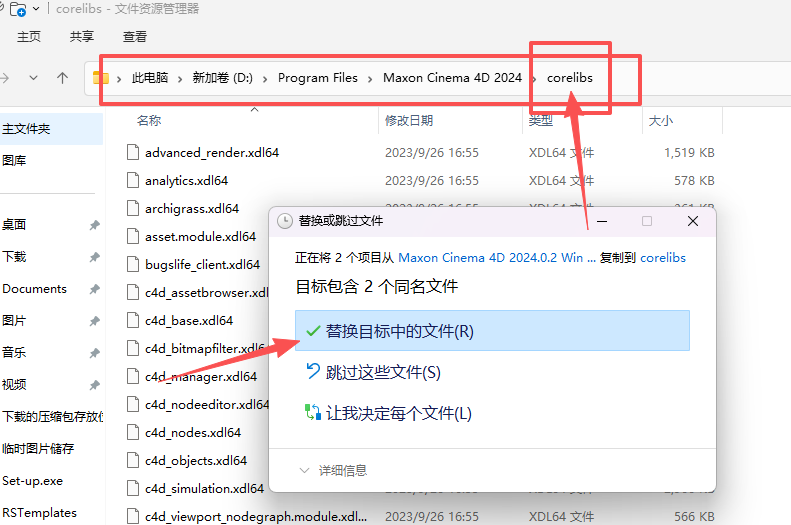Screen dimensions: 791x525
Task: Open the recent locations chevron dropdown
Action: (x=33, y=78)
